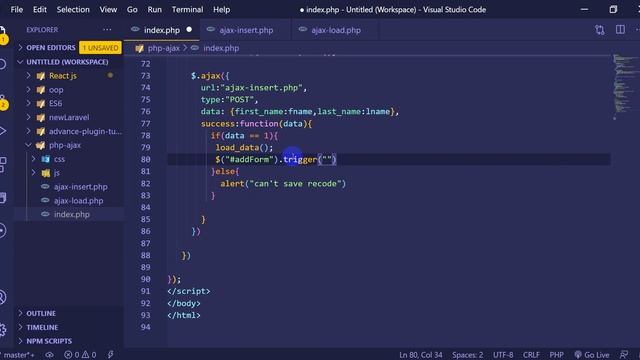Split editor right icon
This screenshot has height=360, width=640.
click(620, 30)
